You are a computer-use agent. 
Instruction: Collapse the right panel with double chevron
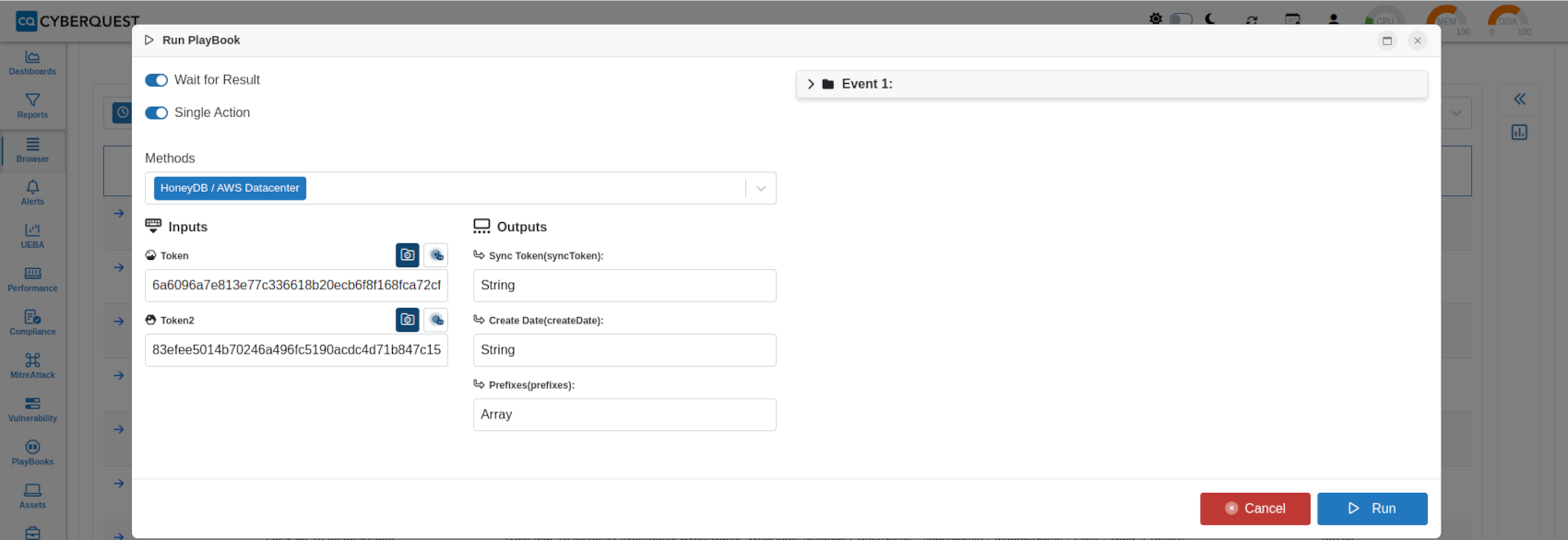coord(1519,99)
